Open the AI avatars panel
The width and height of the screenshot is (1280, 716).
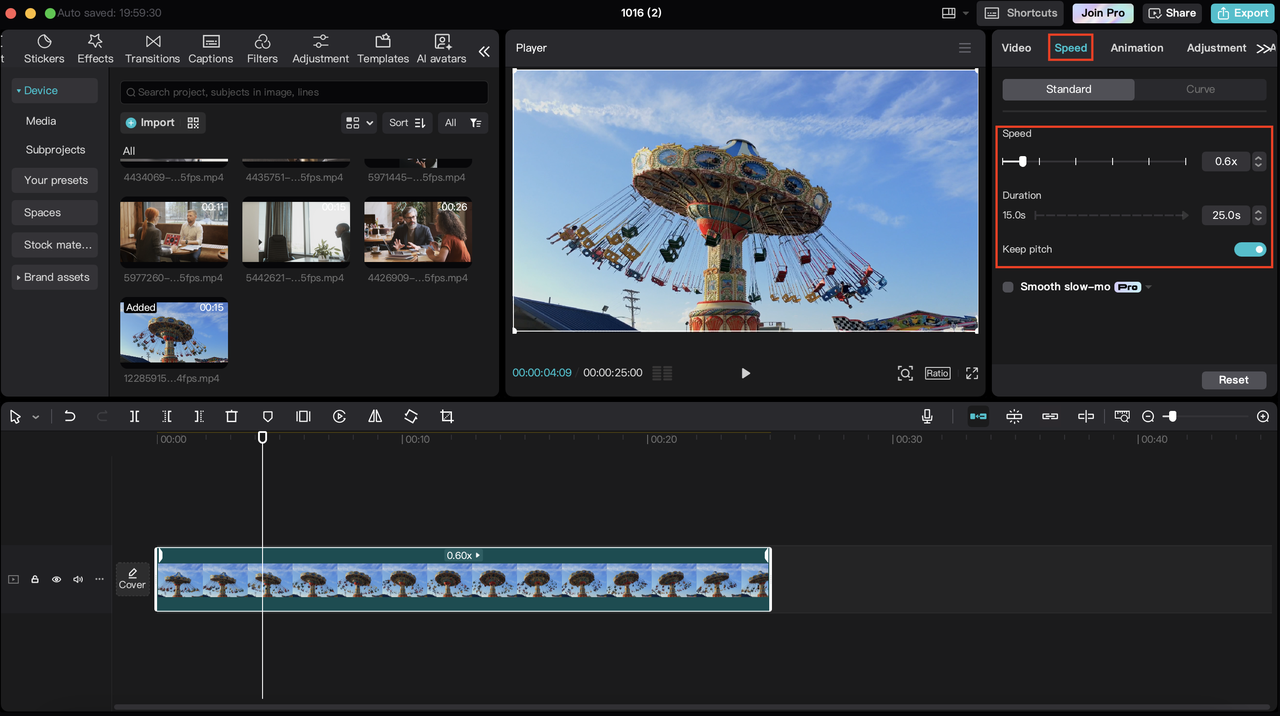[441, 48]
